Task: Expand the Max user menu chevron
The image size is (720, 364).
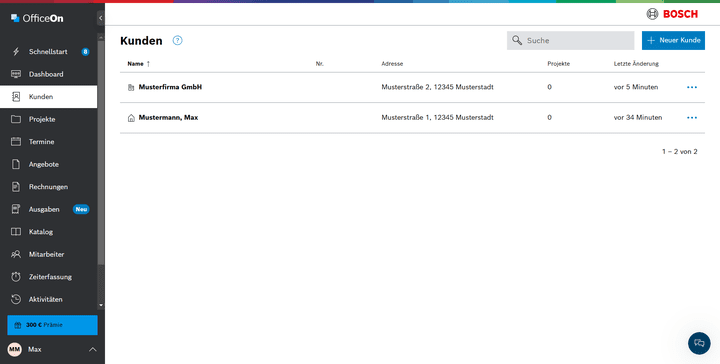Action: pyautogui.click(x=92, y=349)
